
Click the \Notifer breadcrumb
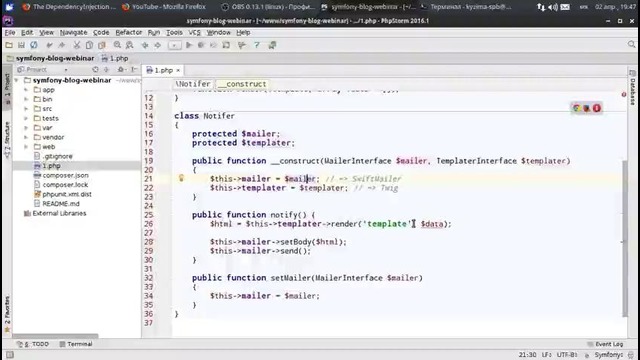coord(193,84)
